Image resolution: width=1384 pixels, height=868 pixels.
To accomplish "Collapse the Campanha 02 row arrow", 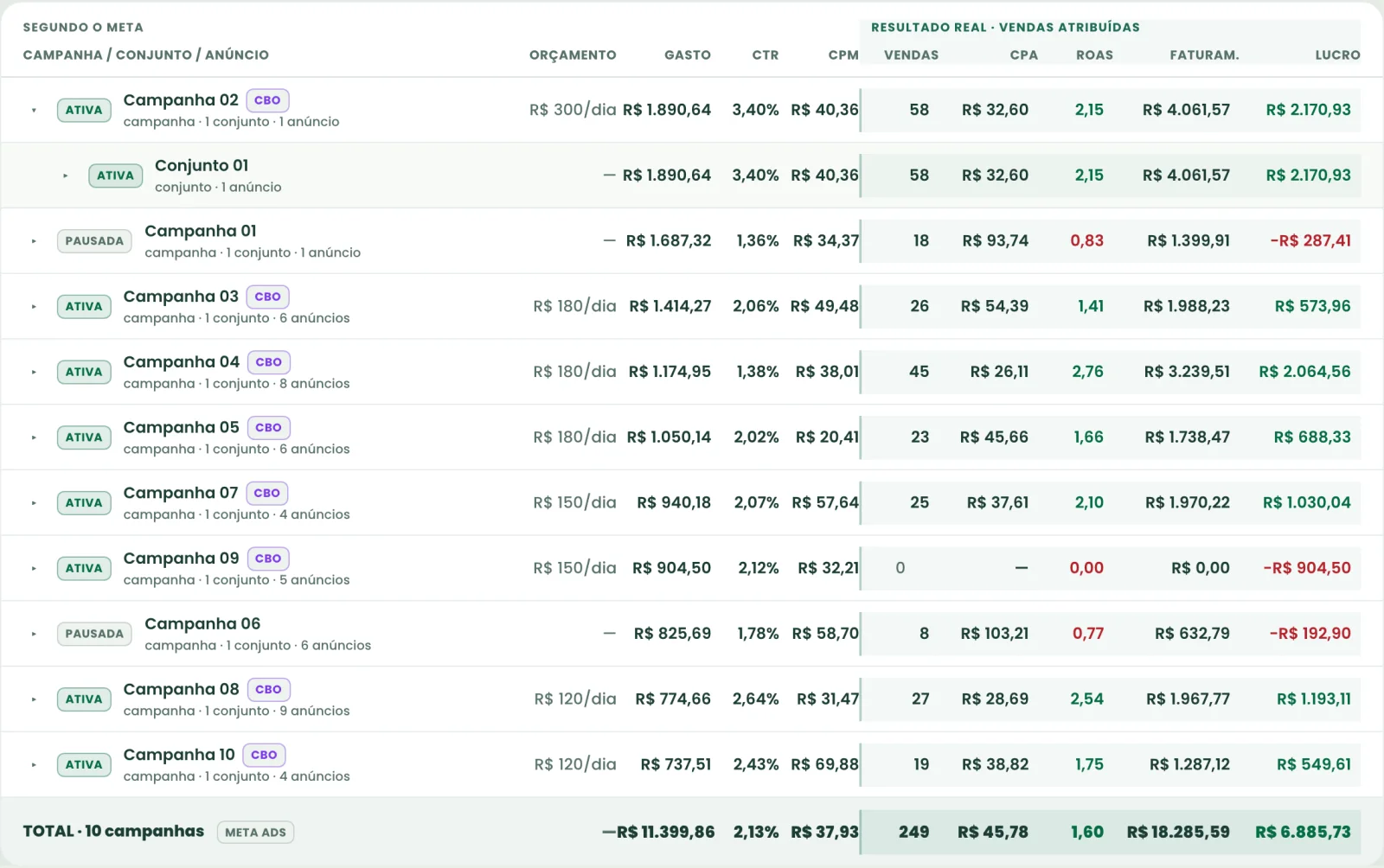I will click(x=34, y=111).
